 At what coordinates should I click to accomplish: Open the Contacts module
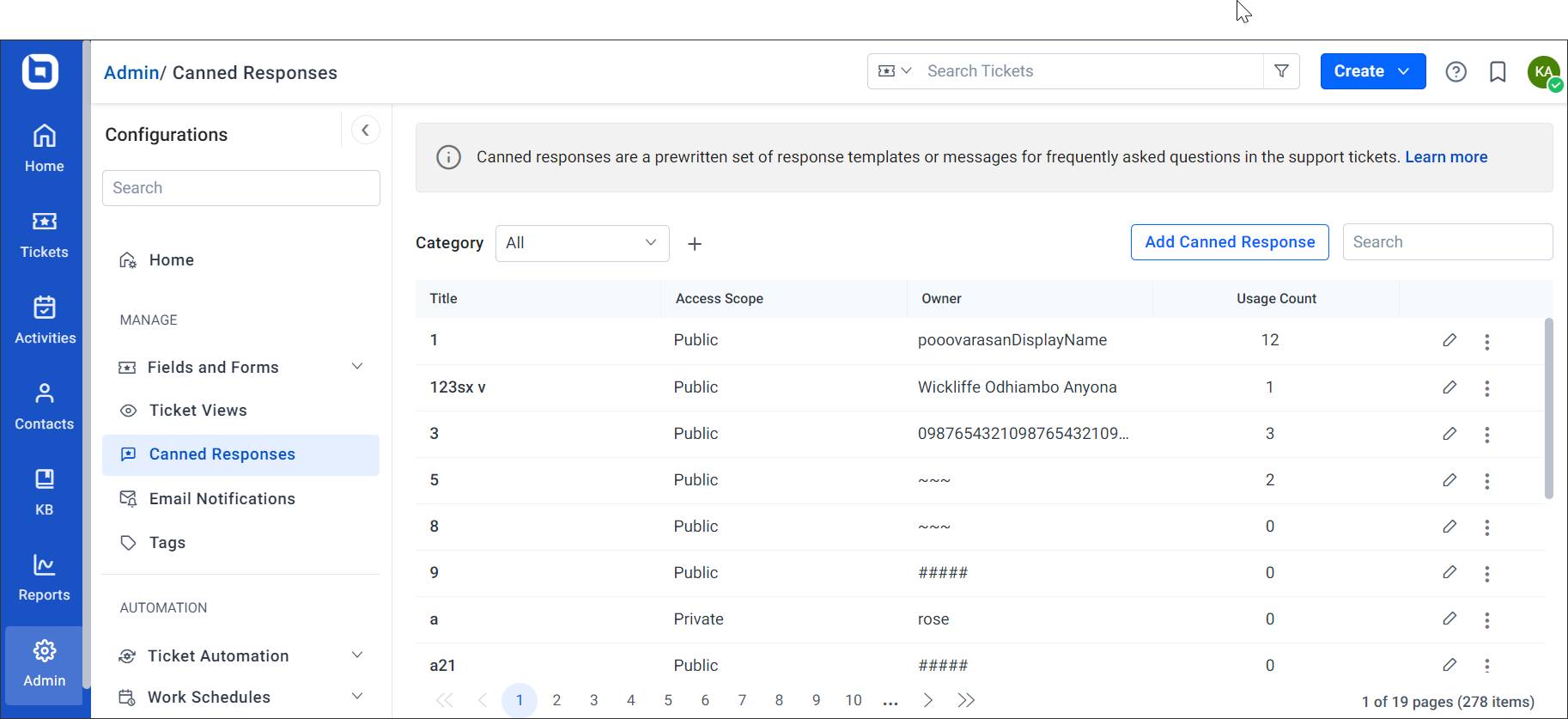click(44, 406)
